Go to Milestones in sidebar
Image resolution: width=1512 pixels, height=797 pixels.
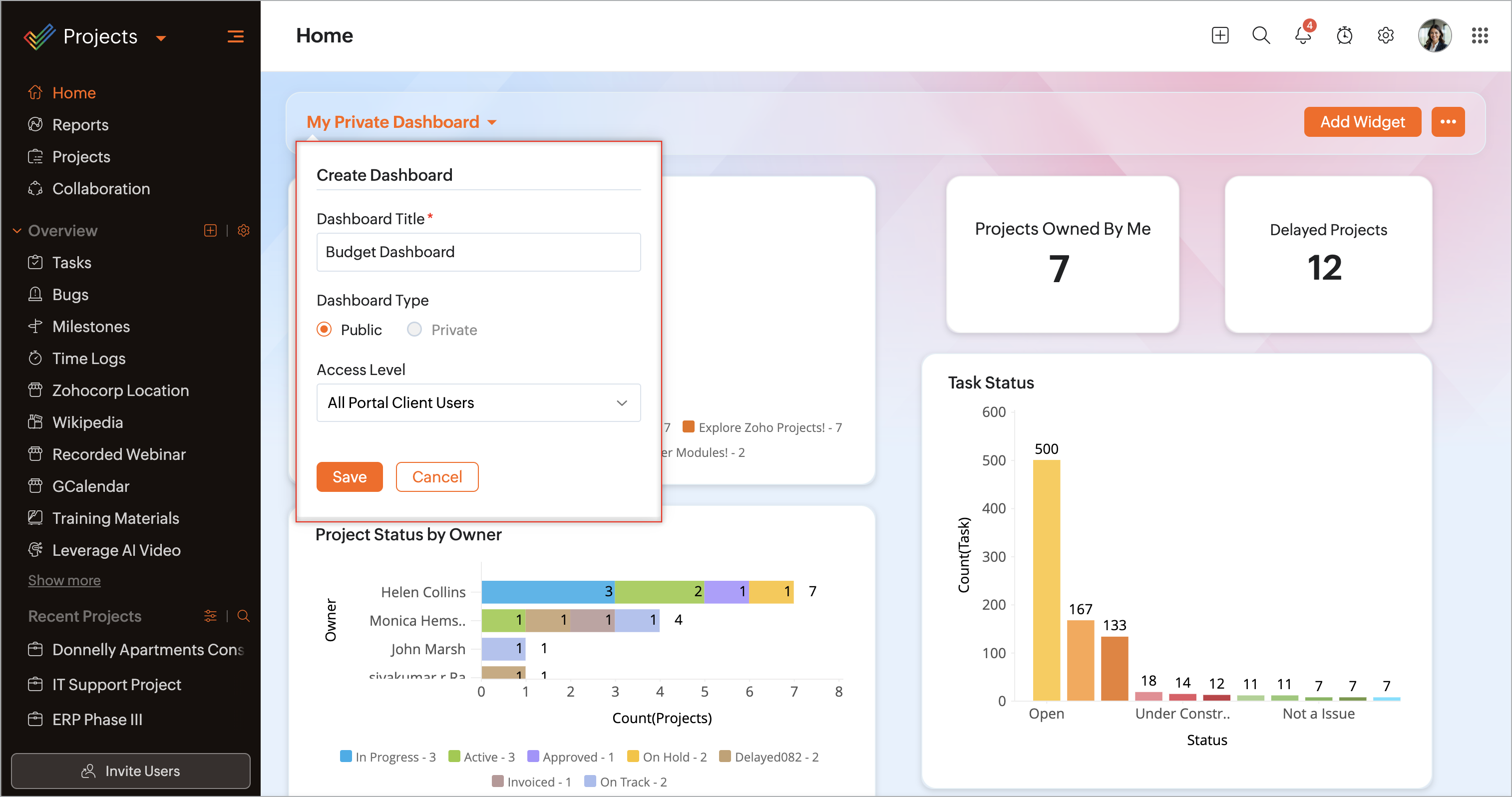(x=91, y=327)
